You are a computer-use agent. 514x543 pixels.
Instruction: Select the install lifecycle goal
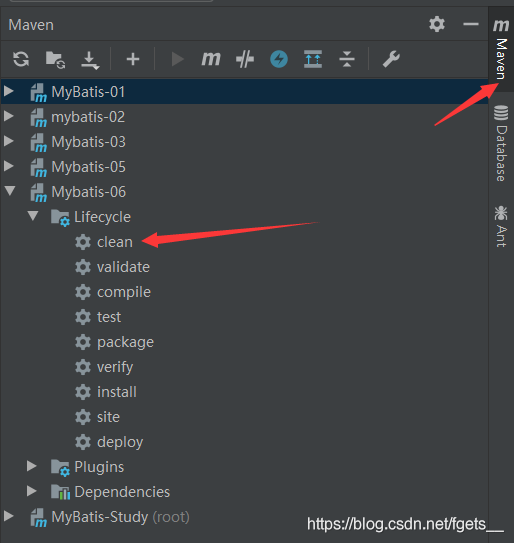117,392
